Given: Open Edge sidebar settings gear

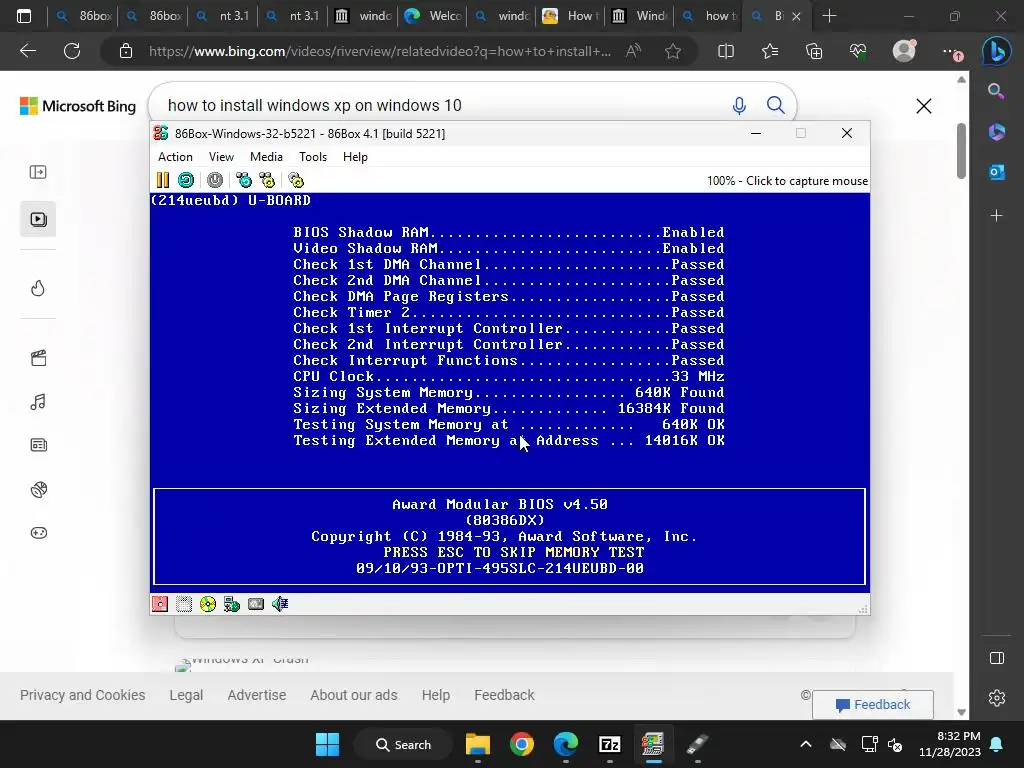Looking at the screenshot, I should (x=997, y=698).
